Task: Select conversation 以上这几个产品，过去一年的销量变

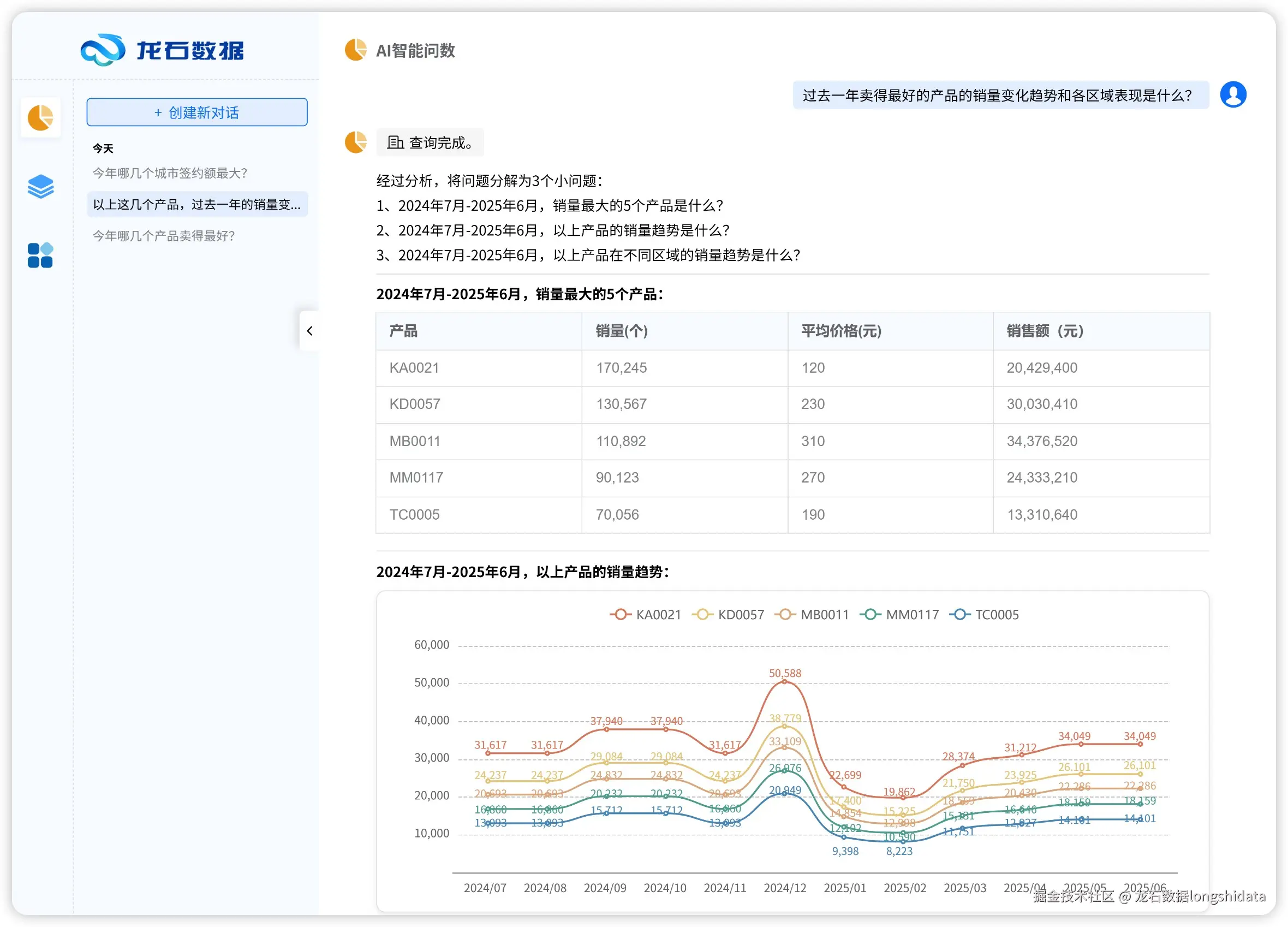Action: 197,205
